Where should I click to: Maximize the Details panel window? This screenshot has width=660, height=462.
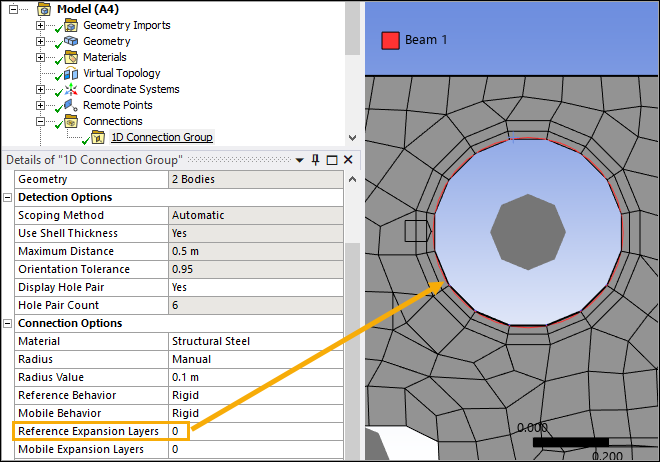[x=332, y=160]
